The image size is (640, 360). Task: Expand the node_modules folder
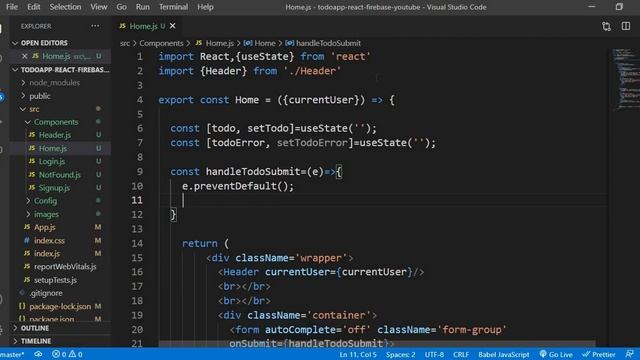coord(54,83)
